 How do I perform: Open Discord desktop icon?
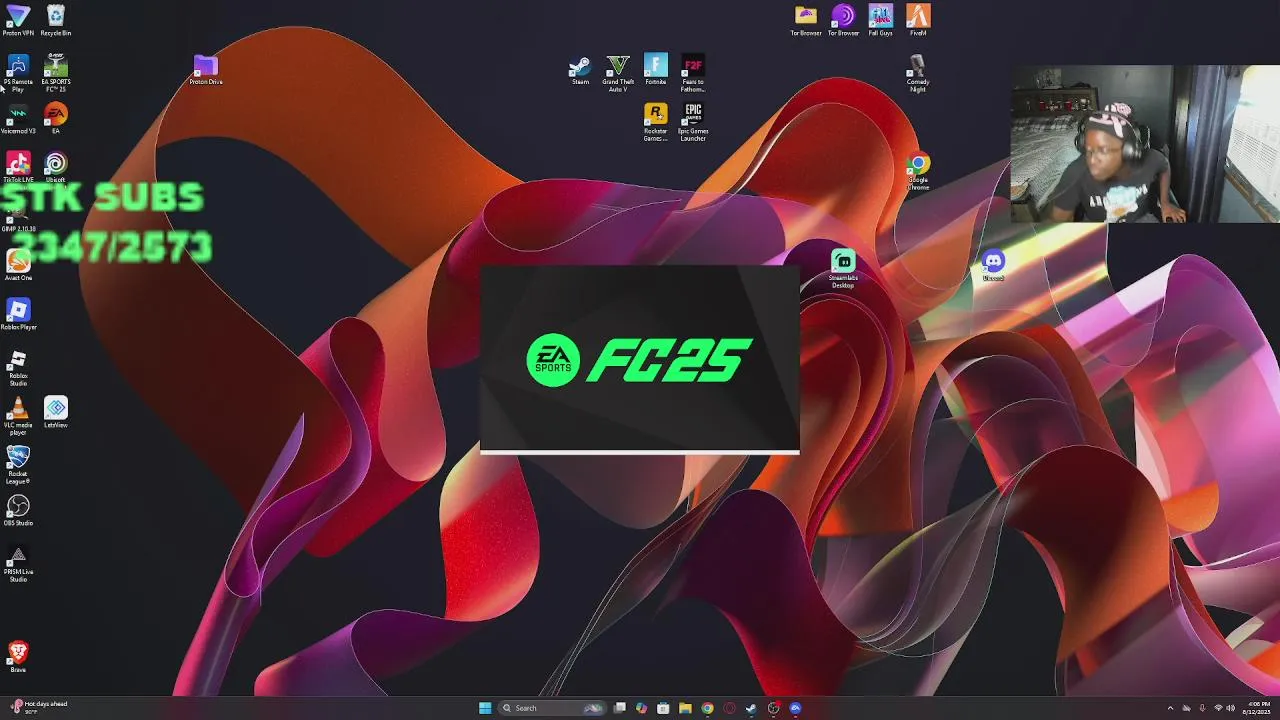[993, 265]
